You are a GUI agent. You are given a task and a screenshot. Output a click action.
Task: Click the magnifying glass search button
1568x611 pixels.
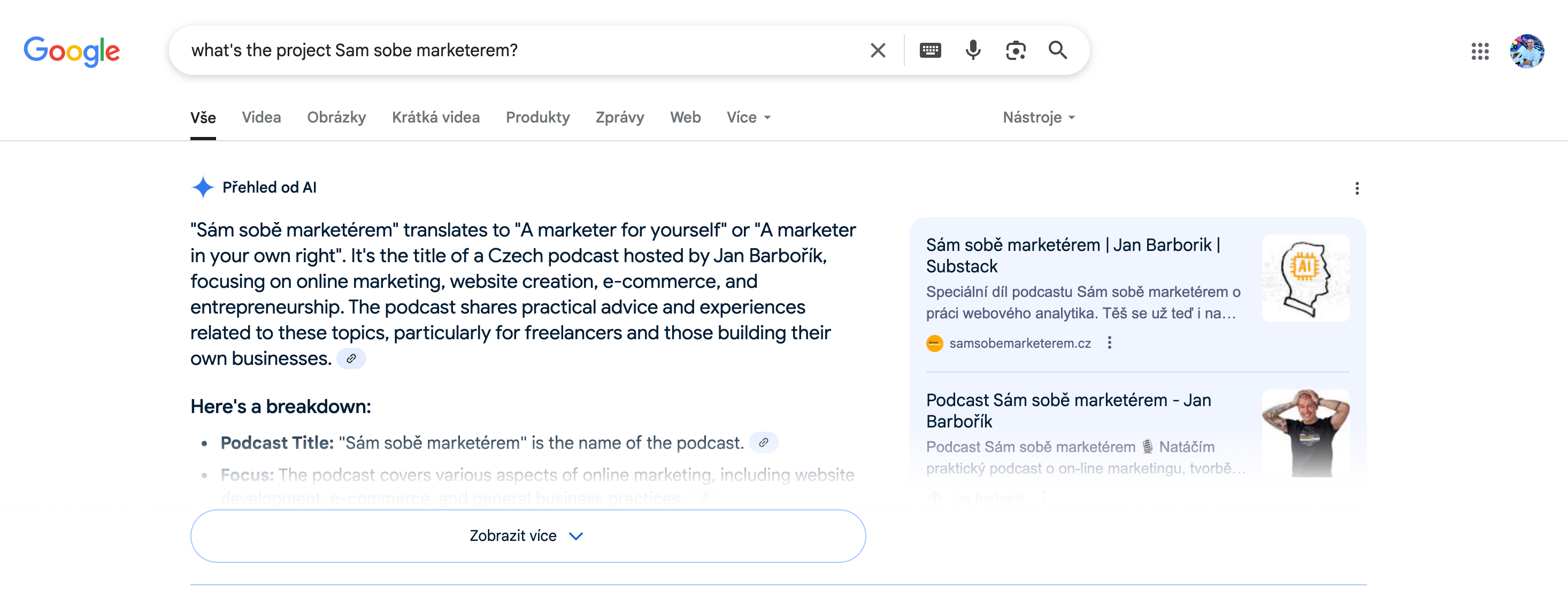[1057, 50]
